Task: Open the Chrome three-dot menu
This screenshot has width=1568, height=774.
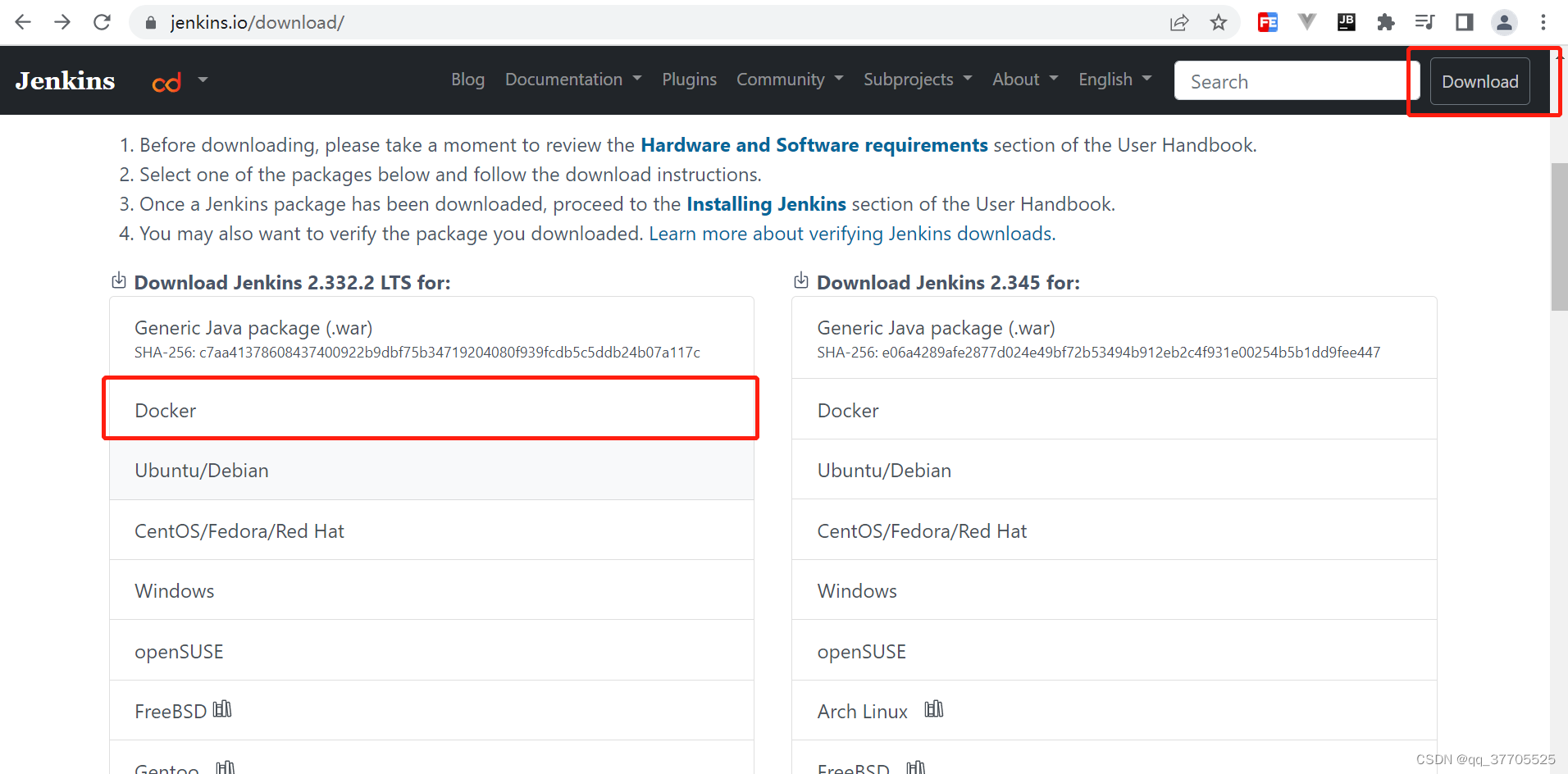Action: (1543, 22)
